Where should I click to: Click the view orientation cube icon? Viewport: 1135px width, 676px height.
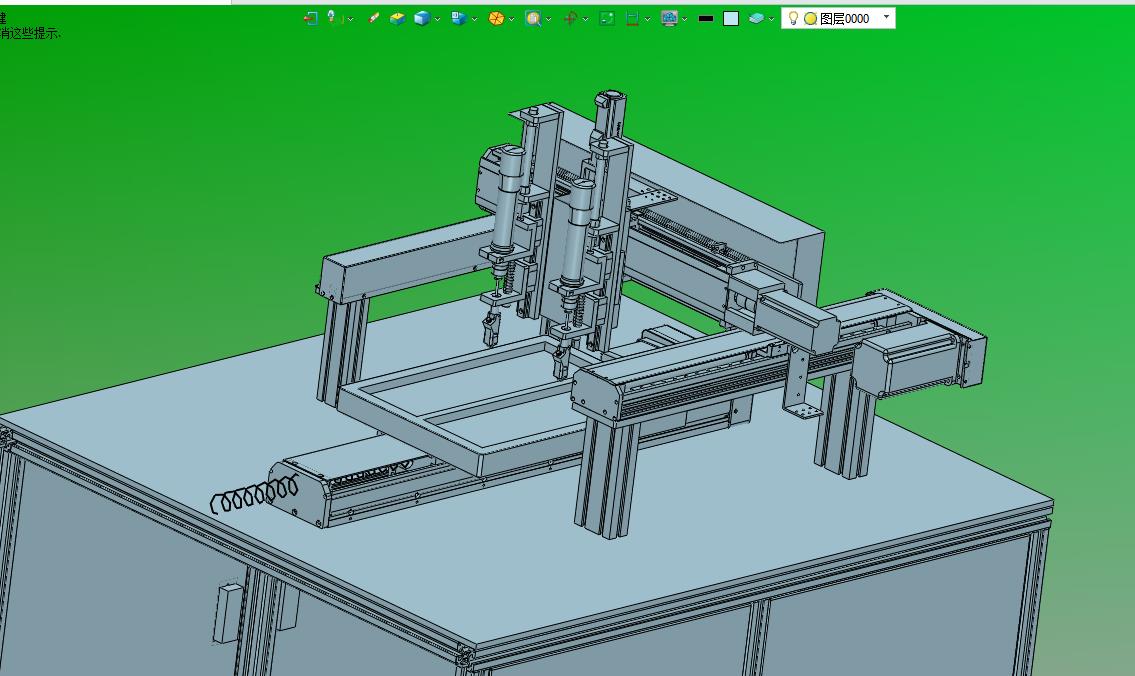click(458, 18)
